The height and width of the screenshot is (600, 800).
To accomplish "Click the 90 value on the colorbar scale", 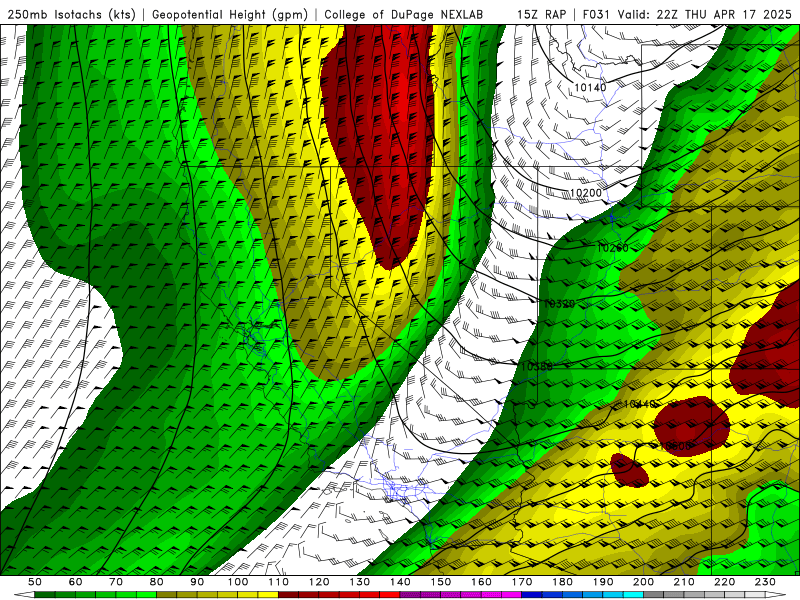I will (x=197, y=582).
